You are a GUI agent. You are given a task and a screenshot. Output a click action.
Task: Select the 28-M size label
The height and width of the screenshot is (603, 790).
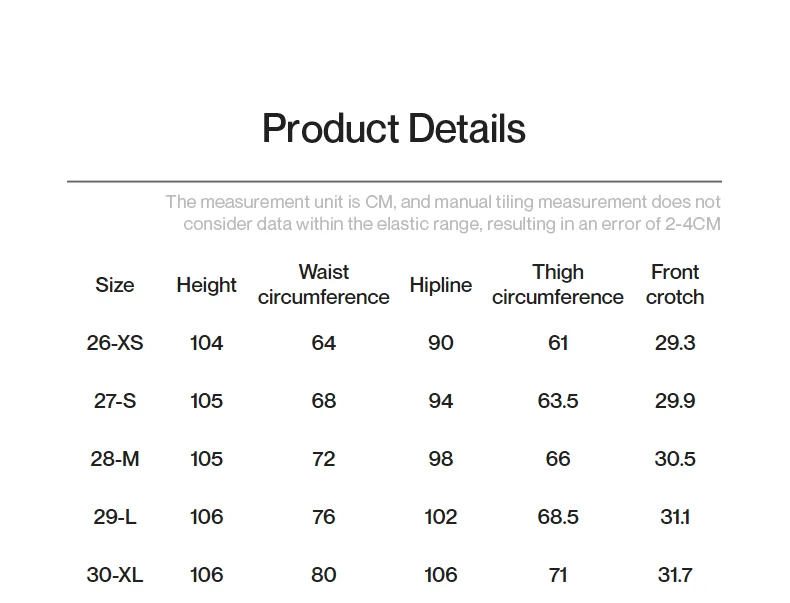click(115, 459)
